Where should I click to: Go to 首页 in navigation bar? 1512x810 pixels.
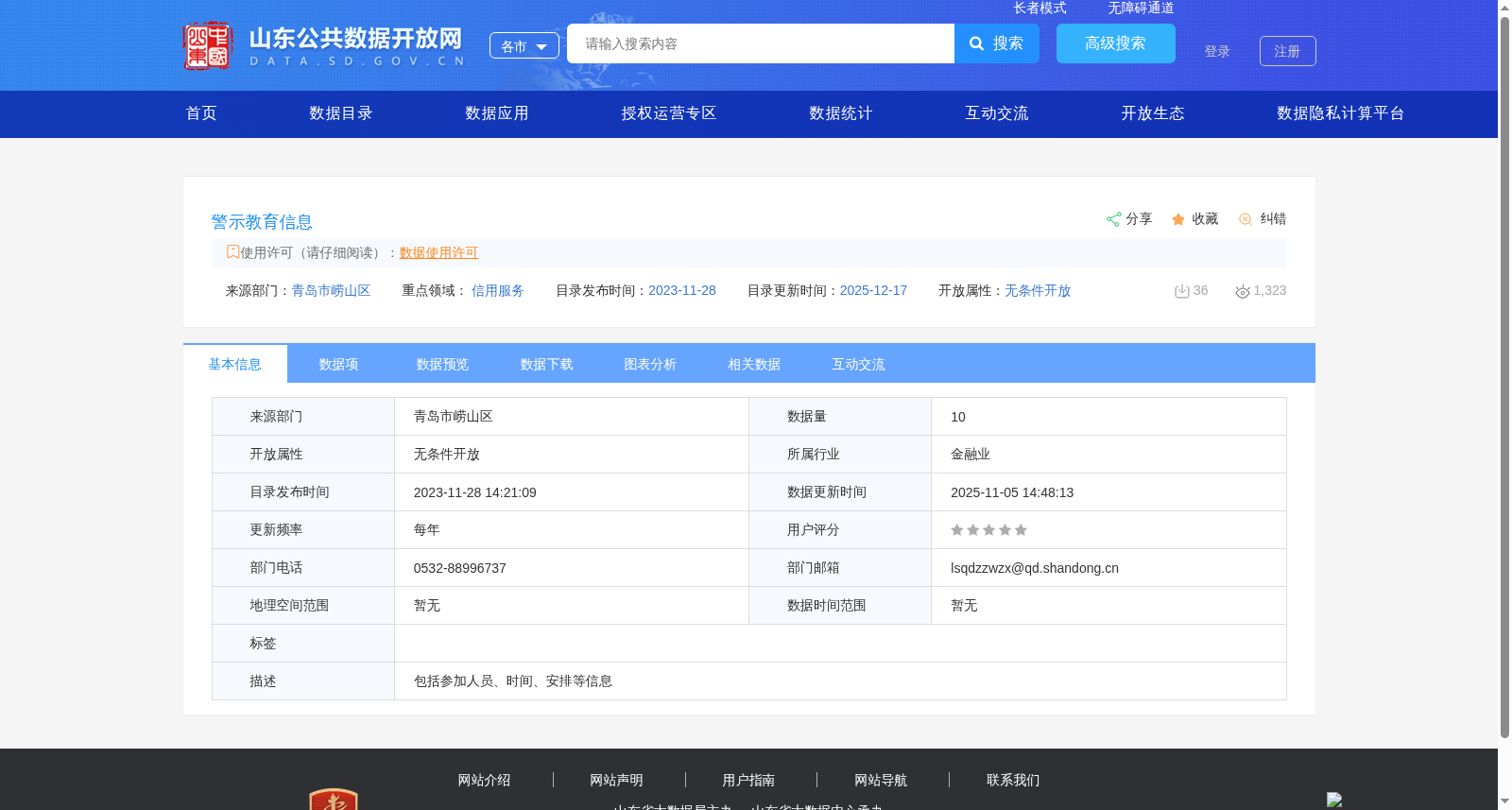tap(201, 113)
